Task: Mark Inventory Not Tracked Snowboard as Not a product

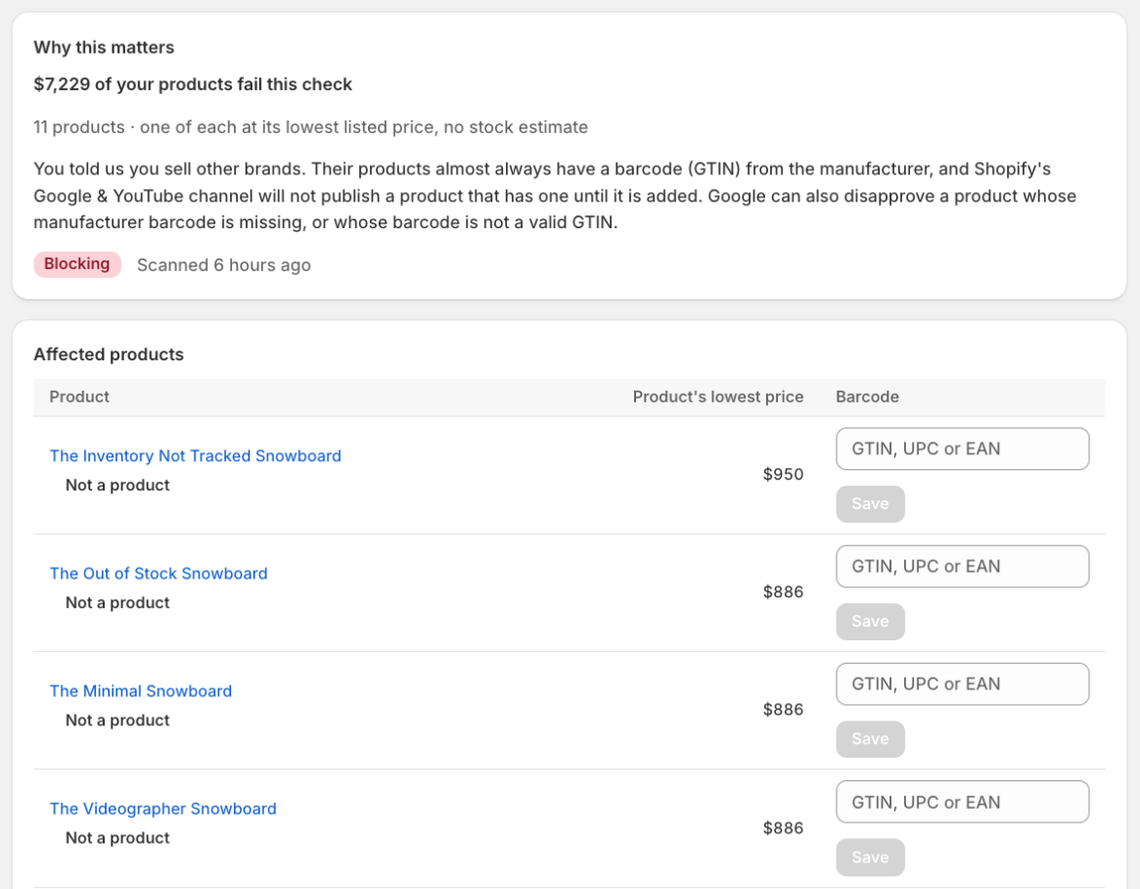Action: coord(117,485)
